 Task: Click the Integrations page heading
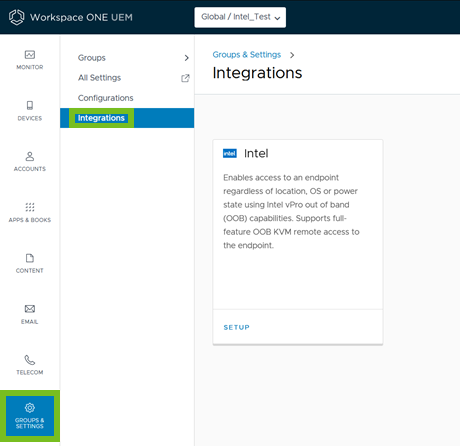tap(257, 73)
